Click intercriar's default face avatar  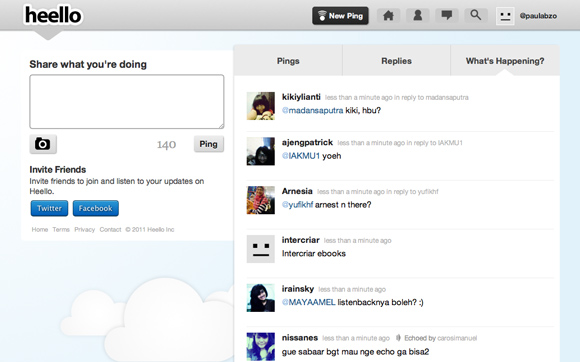[x=261, y=249]
